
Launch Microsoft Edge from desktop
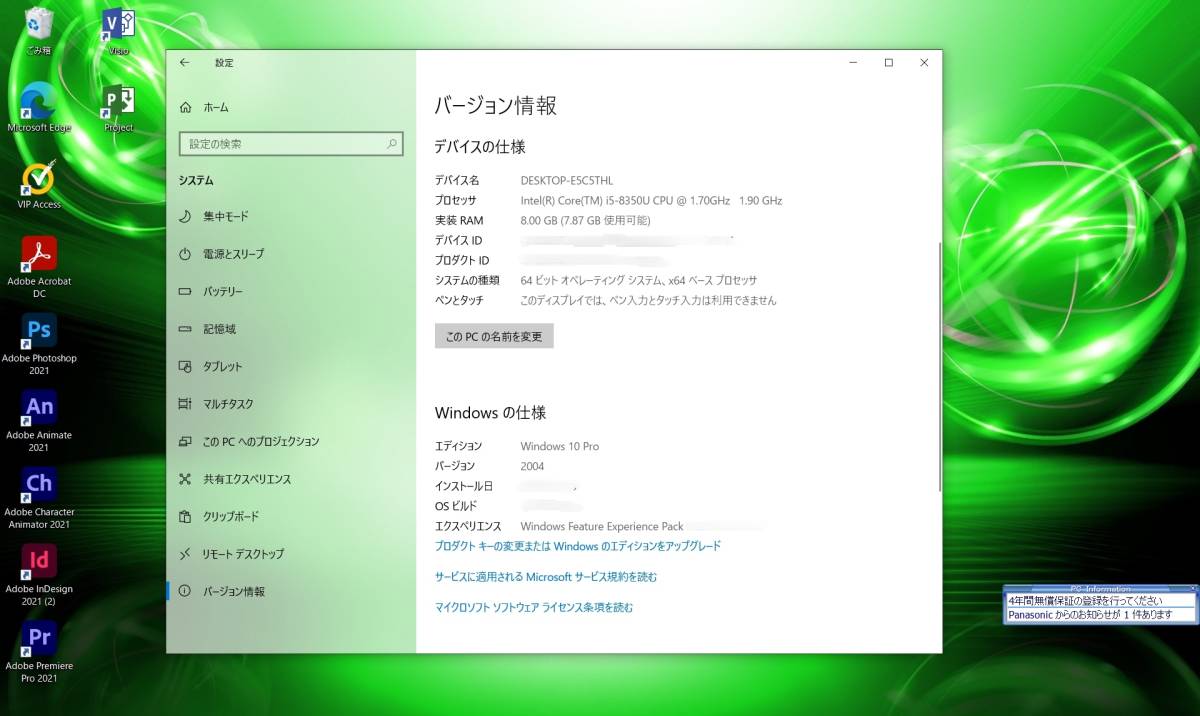(x=39, y=107)
